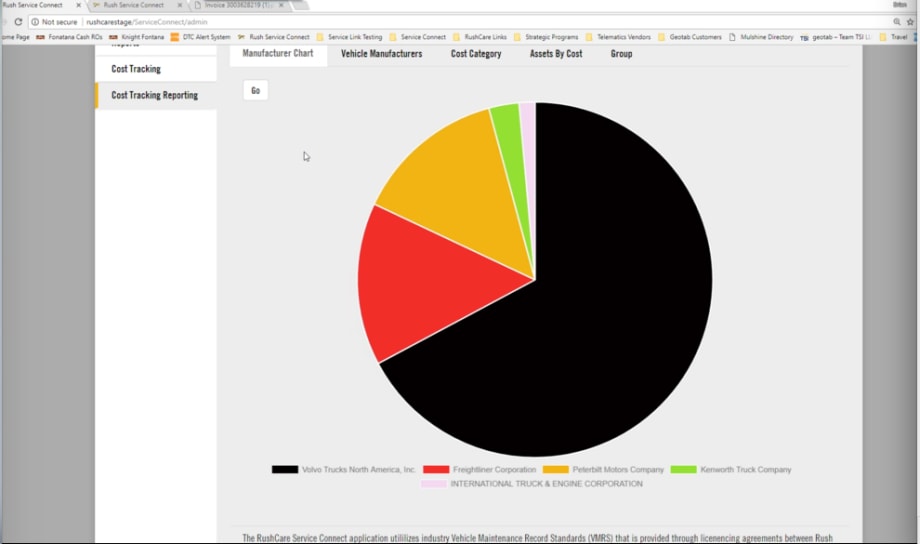This screenshot has height=544, width=920.
Task: Toggle the green Kenworth legend swatch
Action: click(x=684, y=469)
